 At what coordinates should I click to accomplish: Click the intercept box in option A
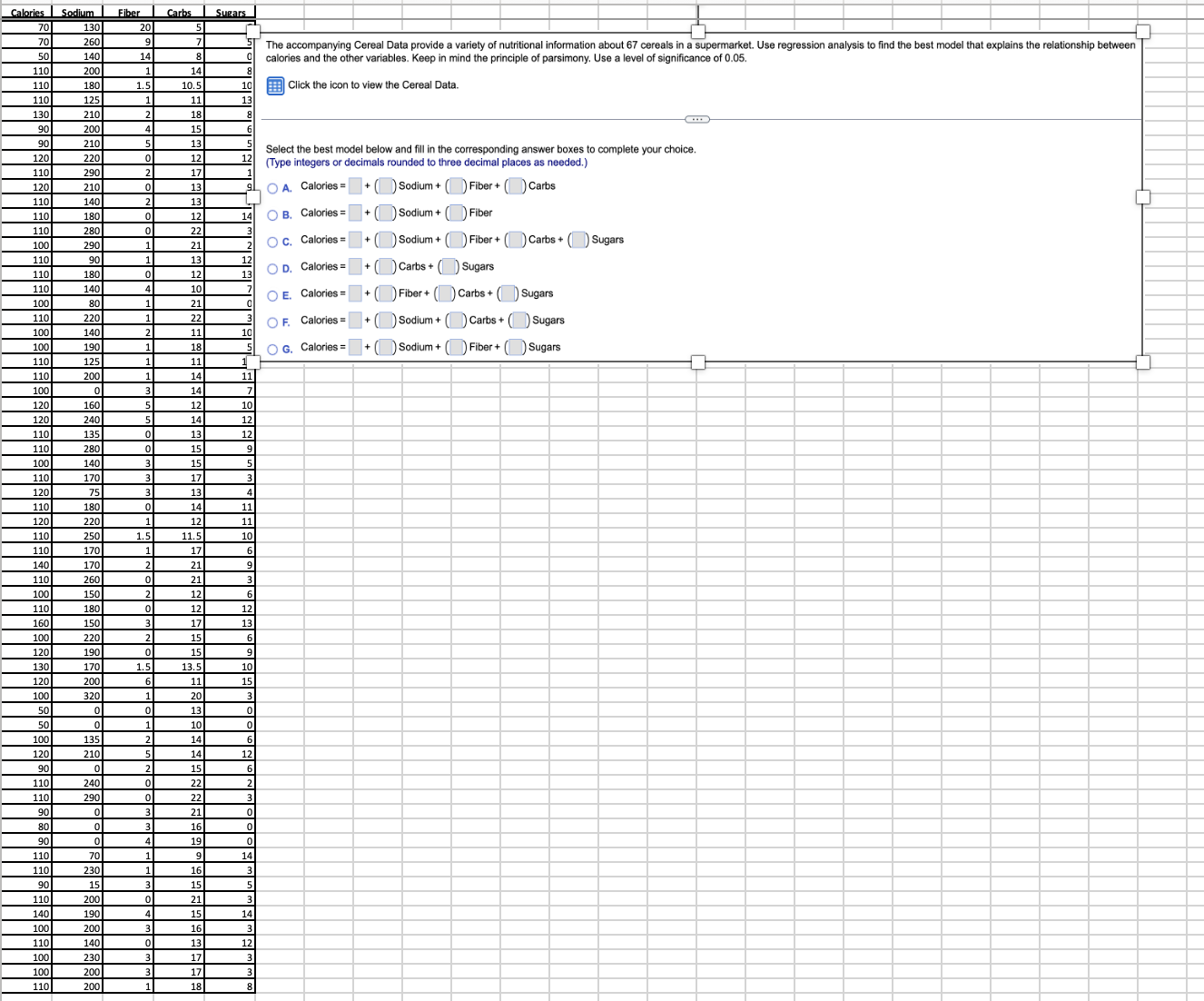[355, 186]
